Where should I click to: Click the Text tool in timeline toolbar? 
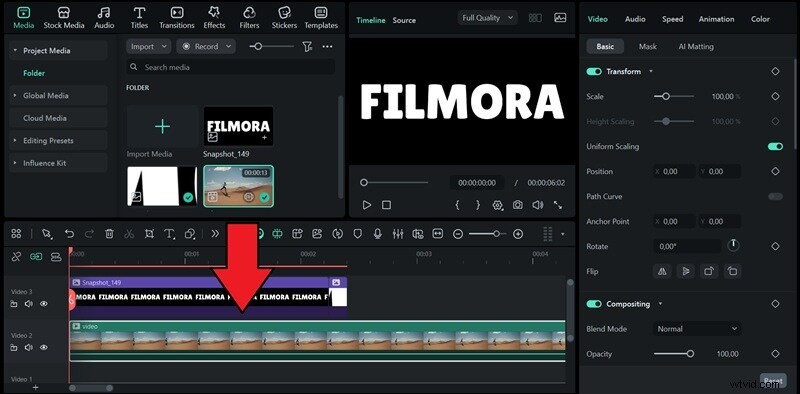(x=169, y=234)
